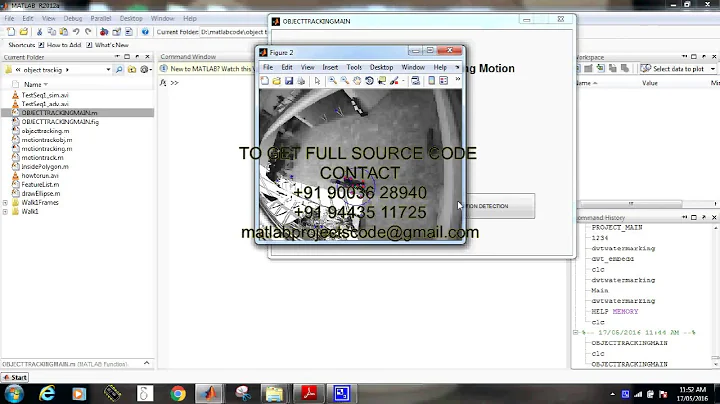Click Paste icon in MATLAB toolbar

click(64, 32)
